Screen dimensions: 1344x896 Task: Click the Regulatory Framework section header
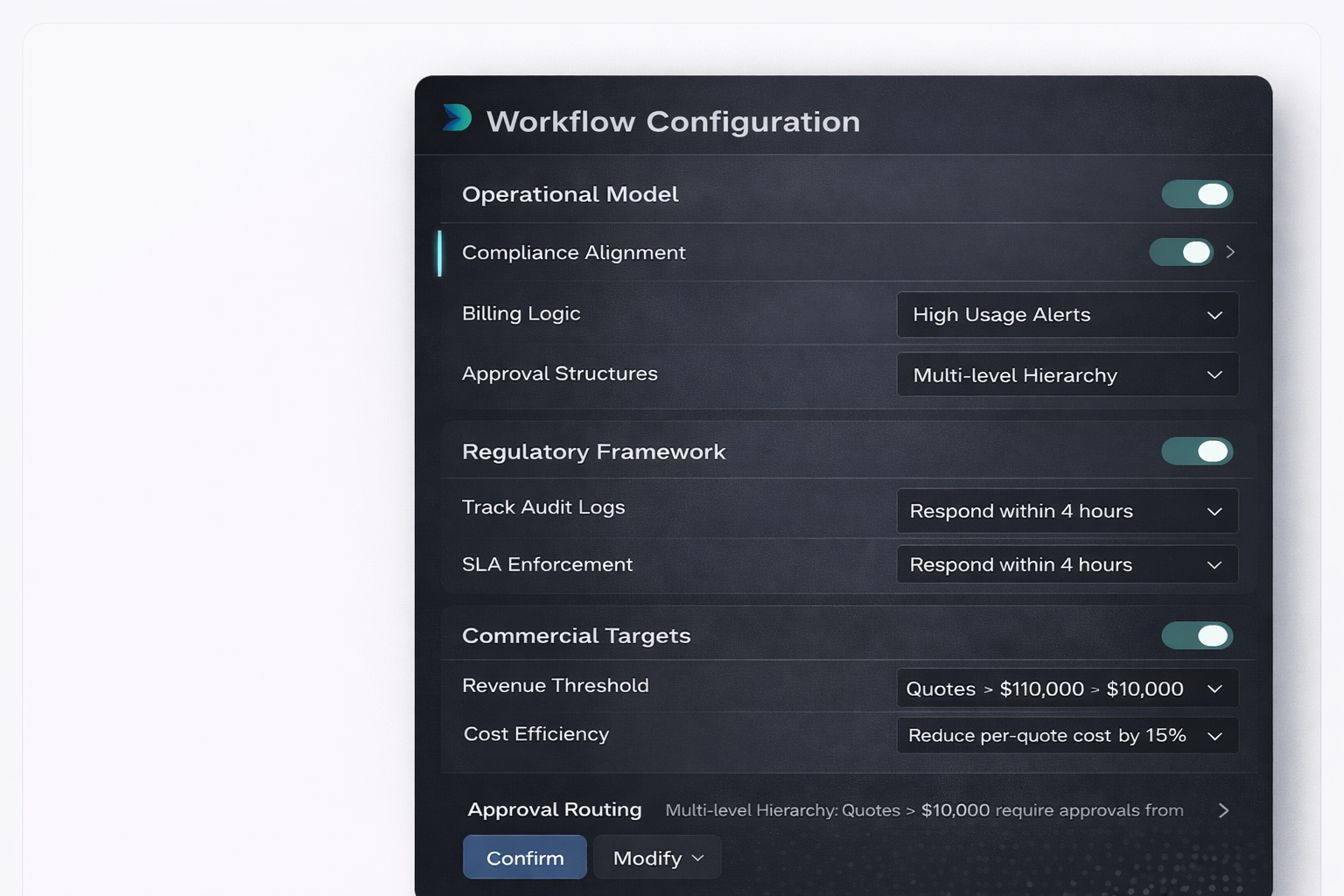594,452
